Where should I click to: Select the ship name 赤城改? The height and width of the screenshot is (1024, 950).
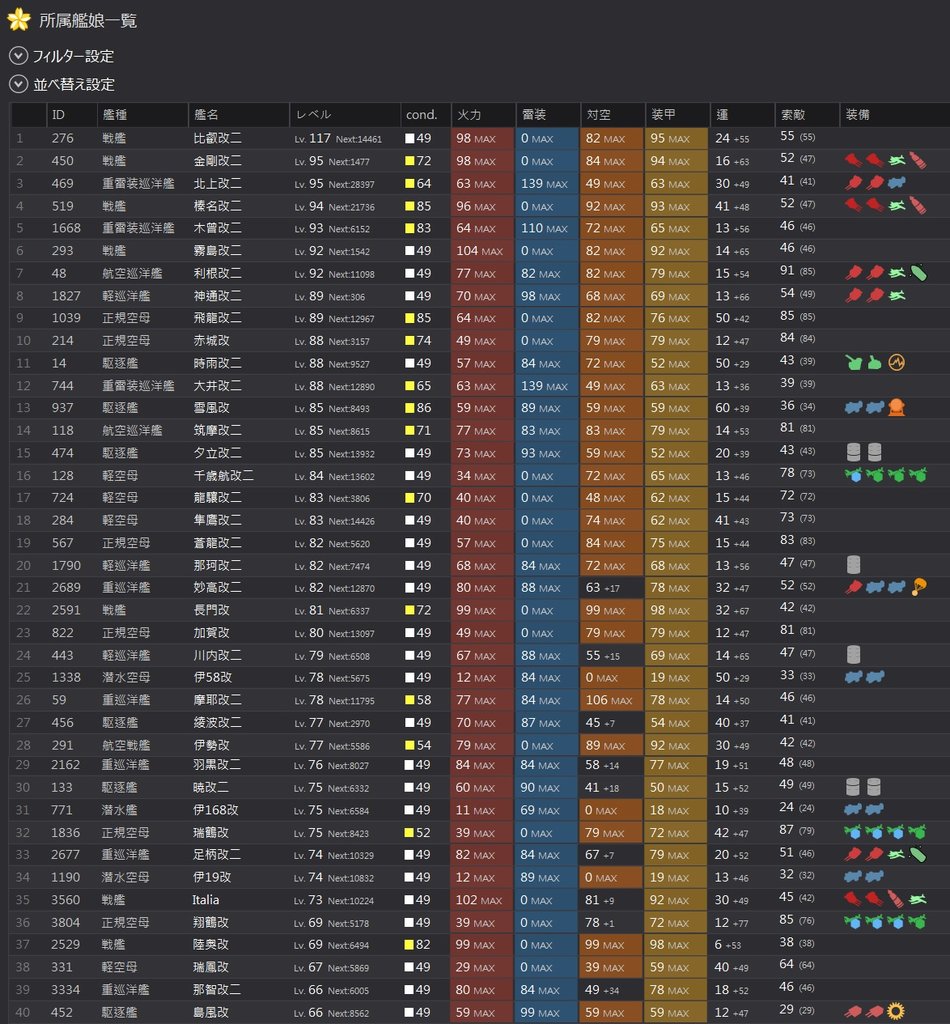(212, 340)
